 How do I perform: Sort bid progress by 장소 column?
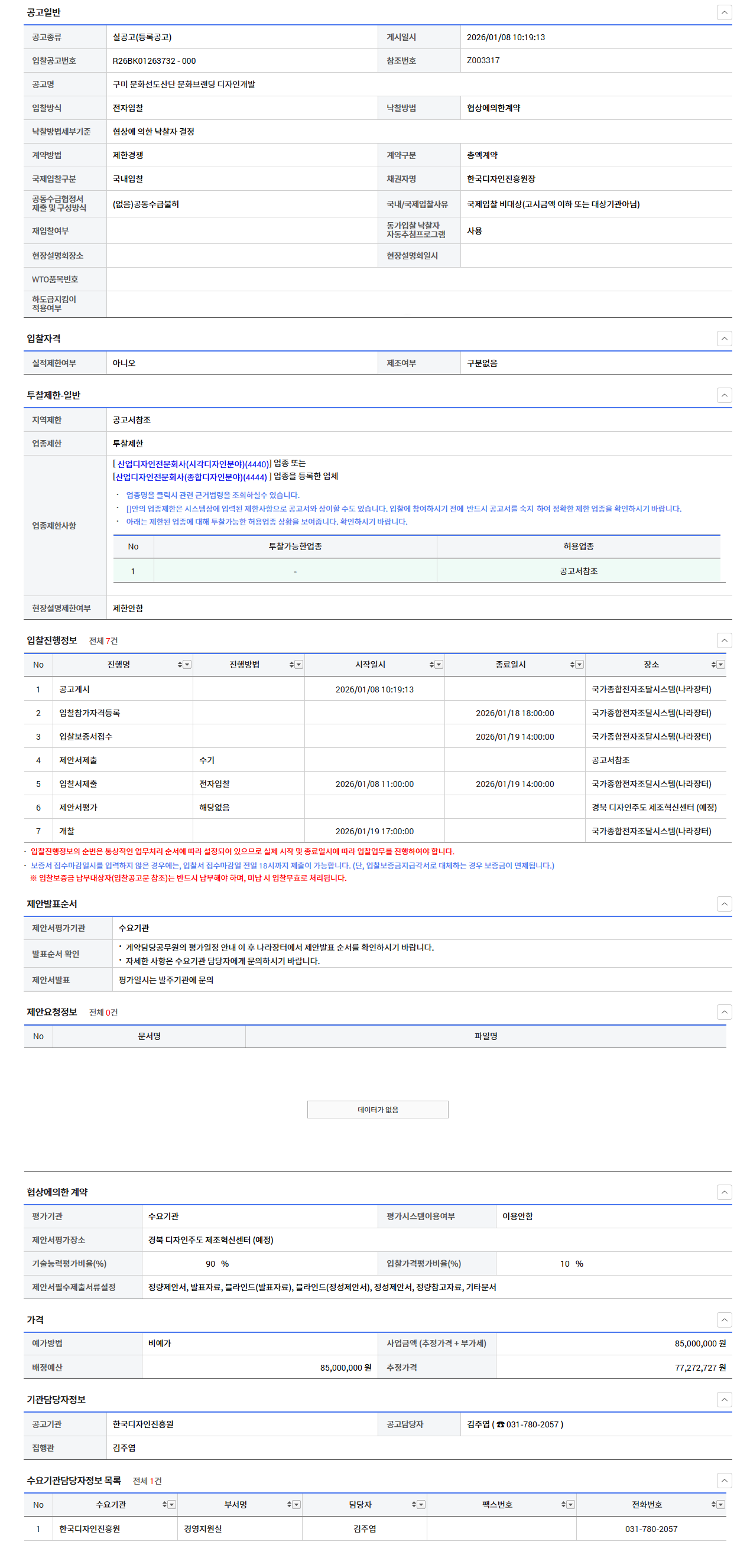[713, 665]
